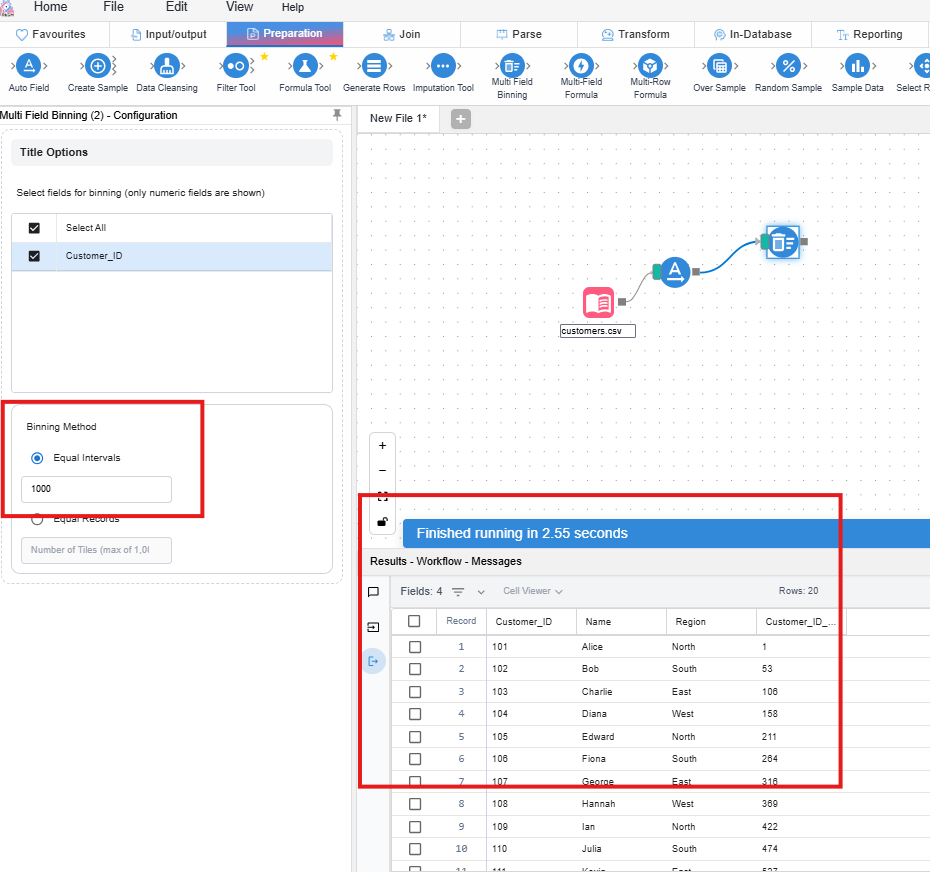Screen dimensions: 930x872
Task: Open the Cell Viewer dropdown
Action: pyautogui.click(x=532, y=591)
